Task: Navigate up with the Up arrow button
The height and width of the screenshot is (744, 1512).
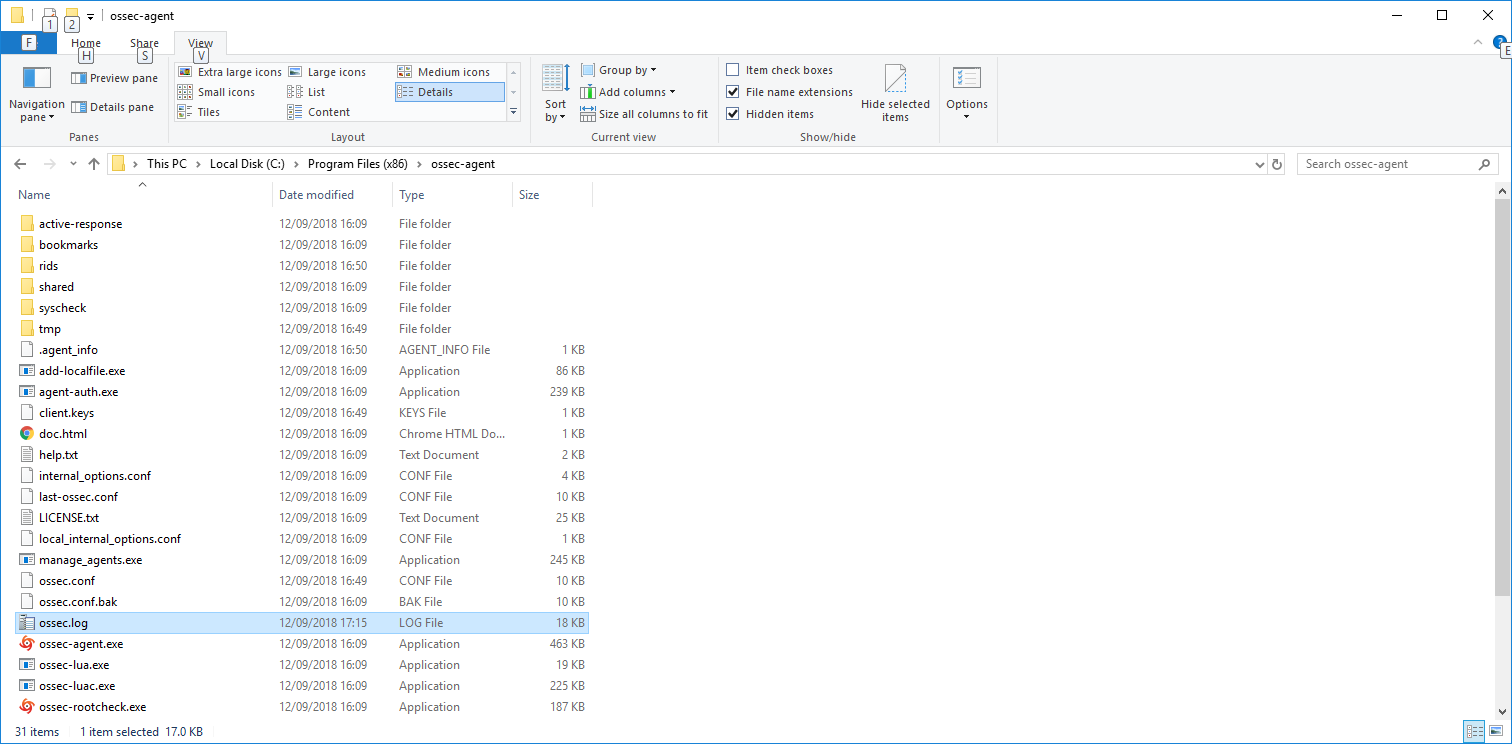Action: point(94,163)
